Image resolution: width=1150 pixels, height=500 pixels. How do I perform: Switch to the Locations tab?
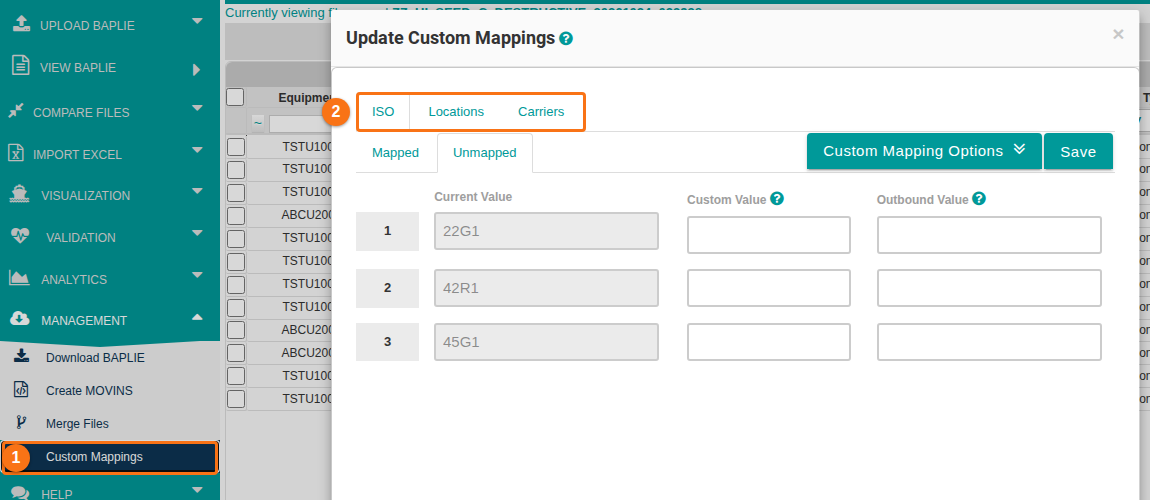coord(456,112)
